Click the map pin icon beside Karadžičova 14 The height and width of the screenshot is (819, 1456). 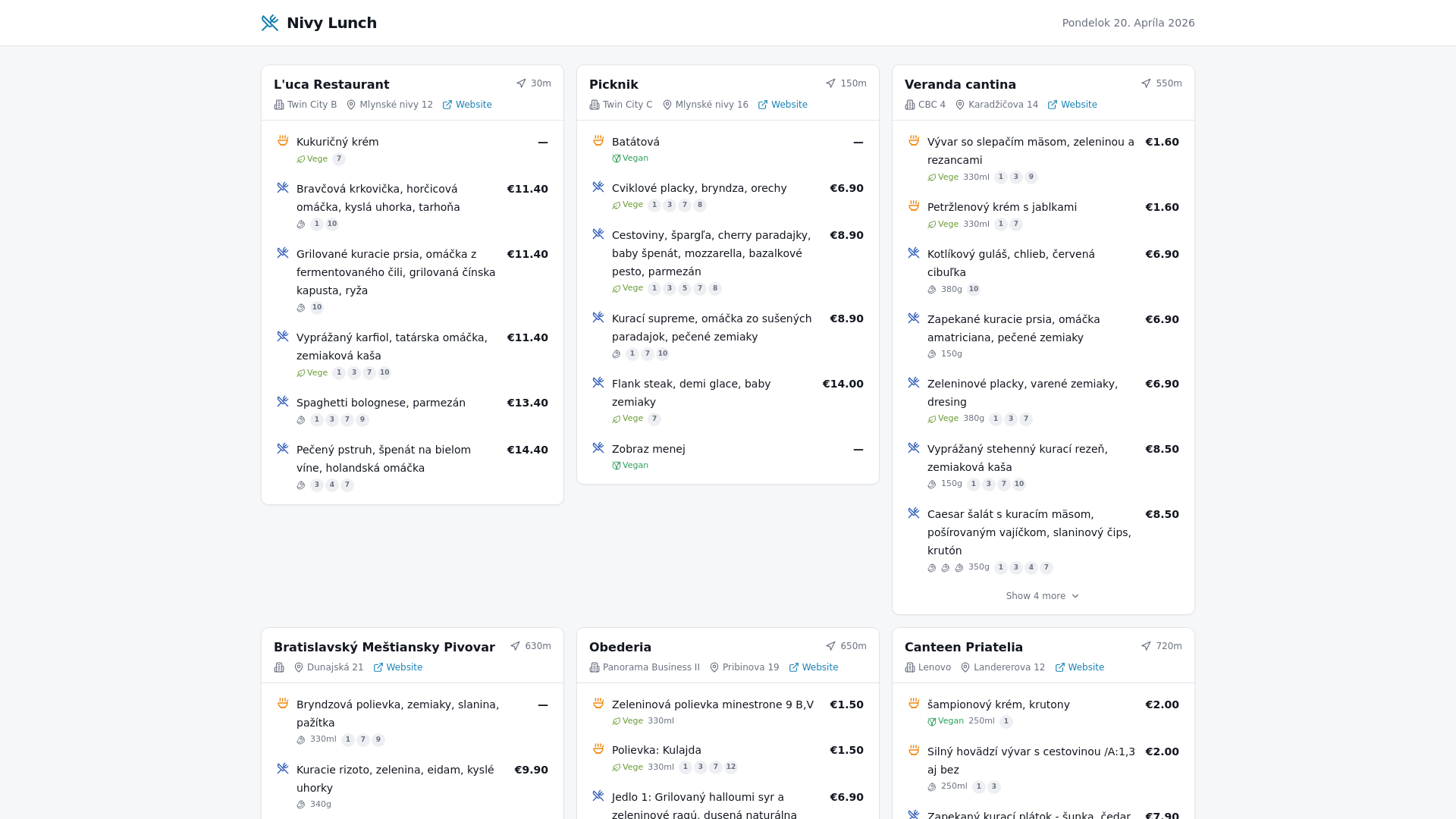(x=960, y=105)
